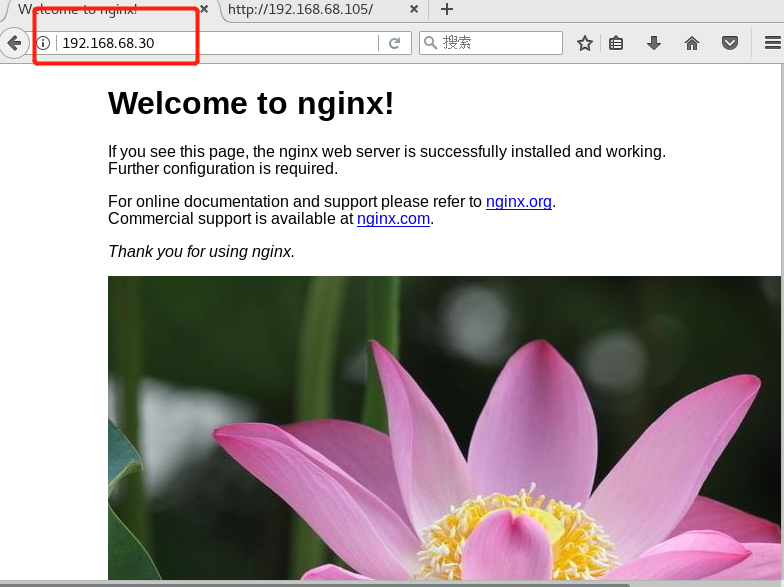The image size is (784, 587).
Task: Bookmark this page with the star icon
Action: (x=584, y=43)
